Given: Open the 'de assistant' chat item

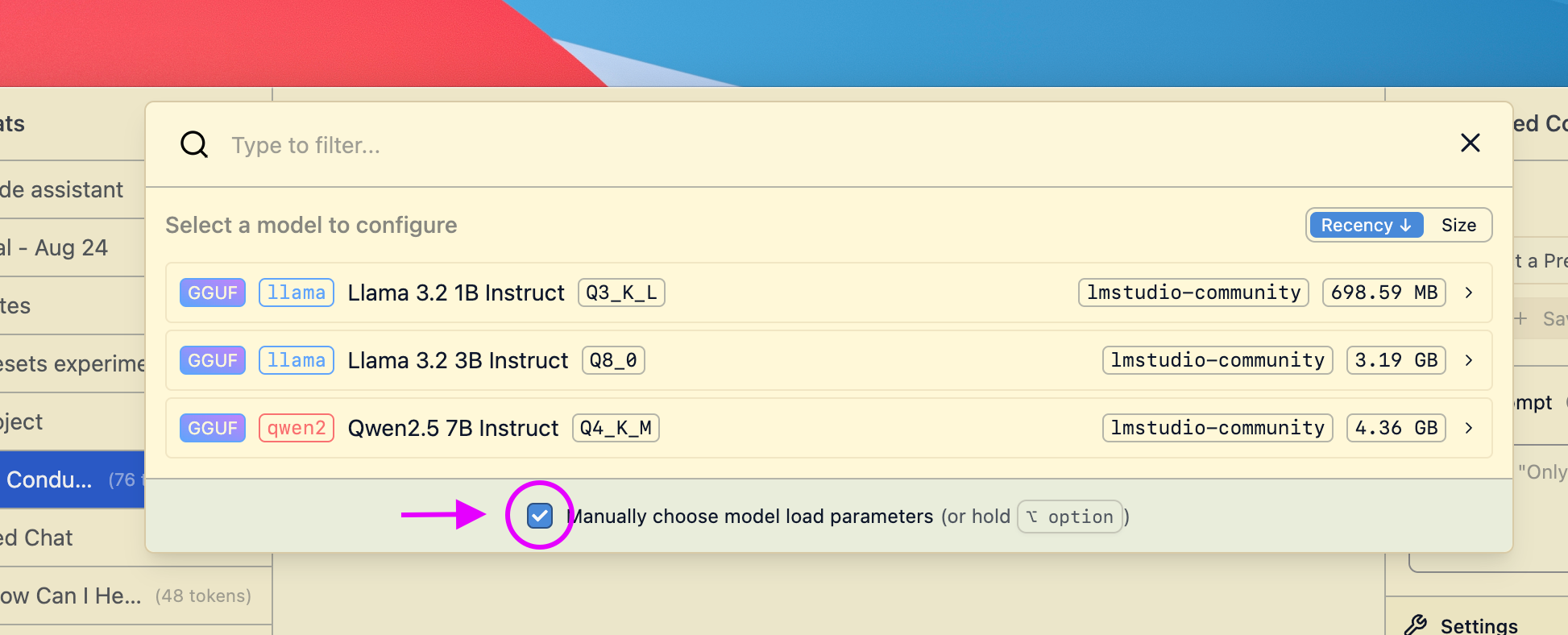Looking at the screenshot, I should (63, 189).
